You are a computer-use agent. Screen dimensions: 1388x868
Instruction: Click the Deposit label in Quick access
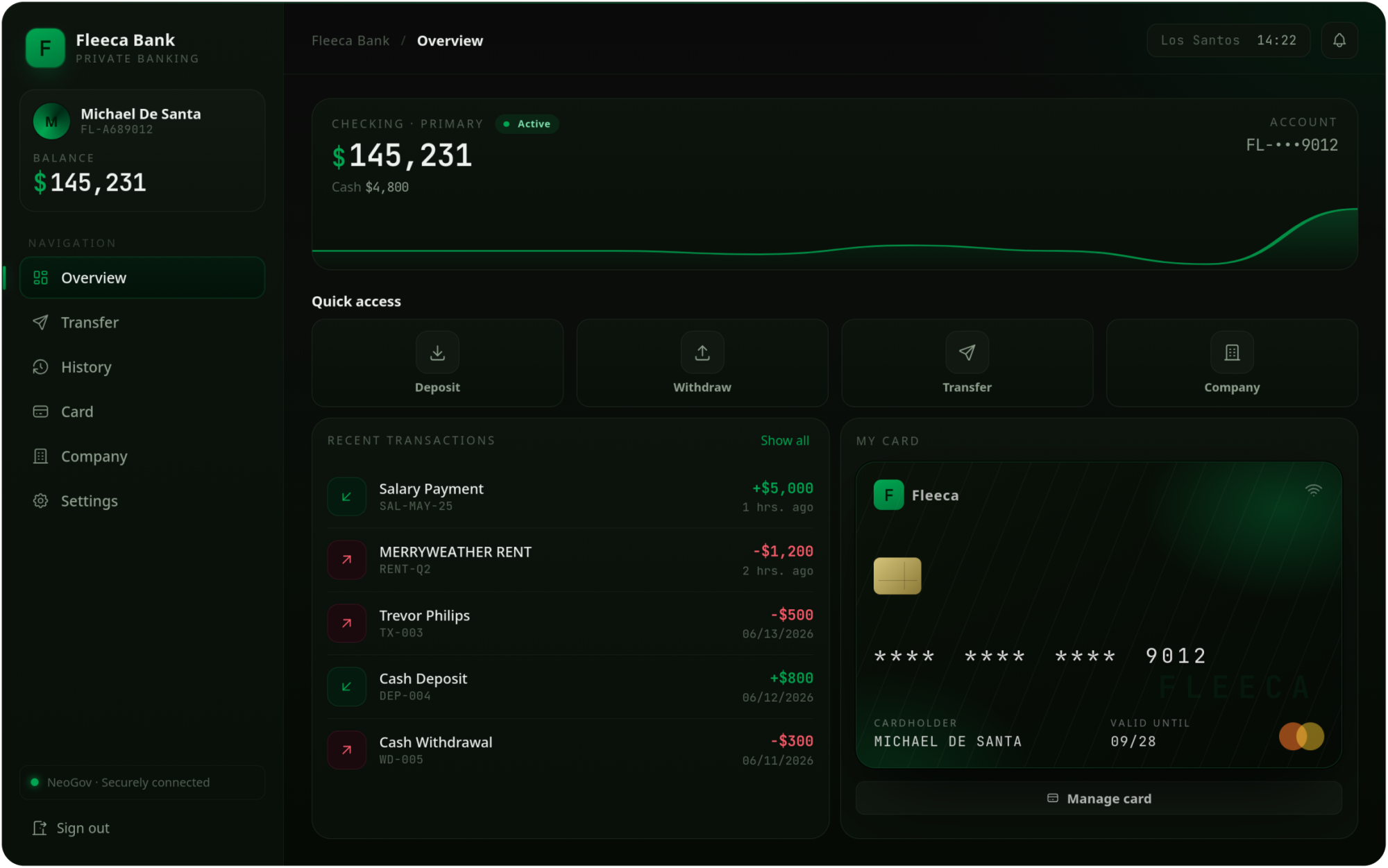(437, 387)
